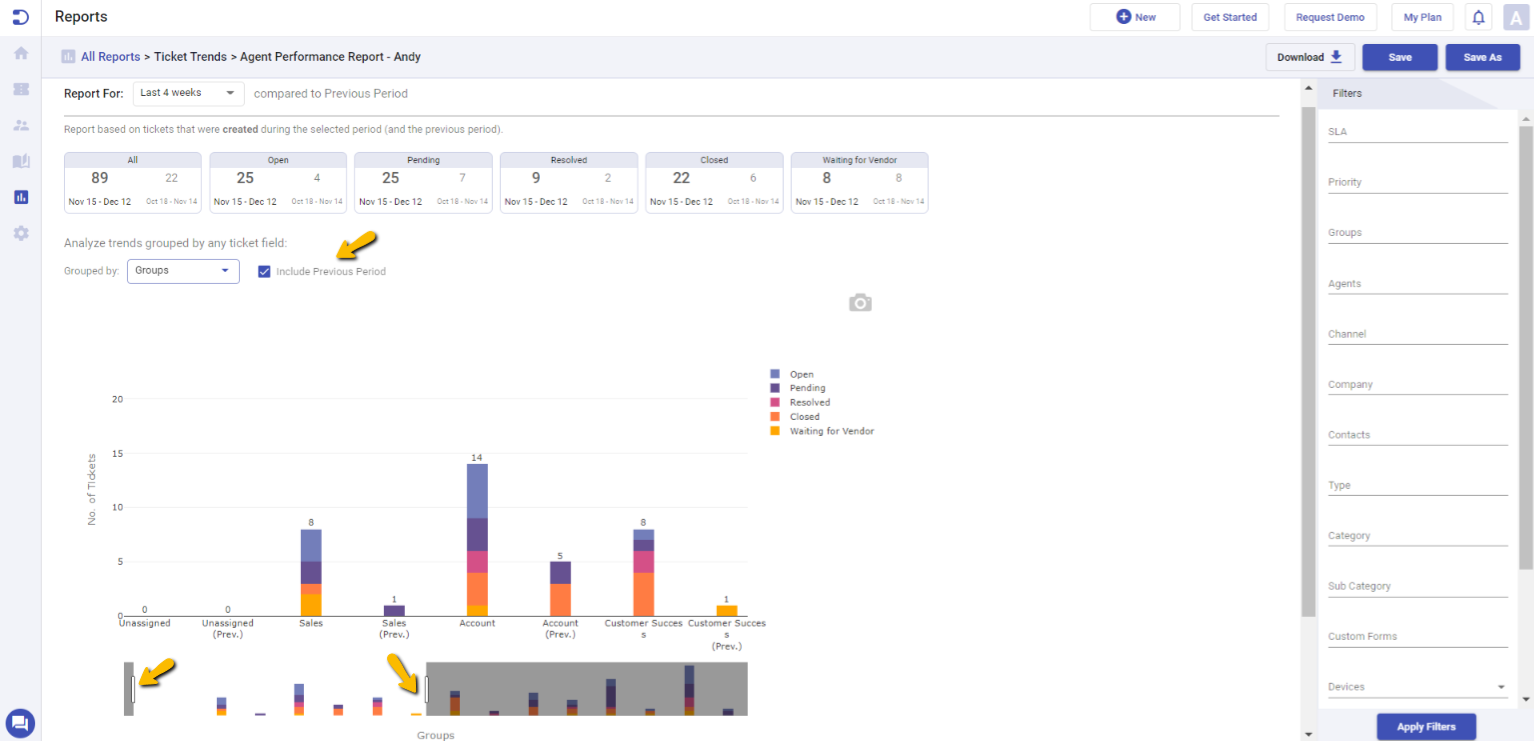Select the Pending summary card
This screenshot has height=741, width=1535.
(x=423, y=182)
